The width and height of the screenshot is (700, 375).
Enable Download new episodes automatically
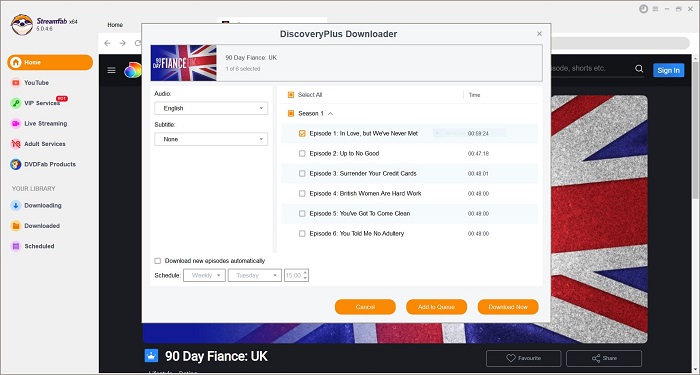tap(158, 261)
